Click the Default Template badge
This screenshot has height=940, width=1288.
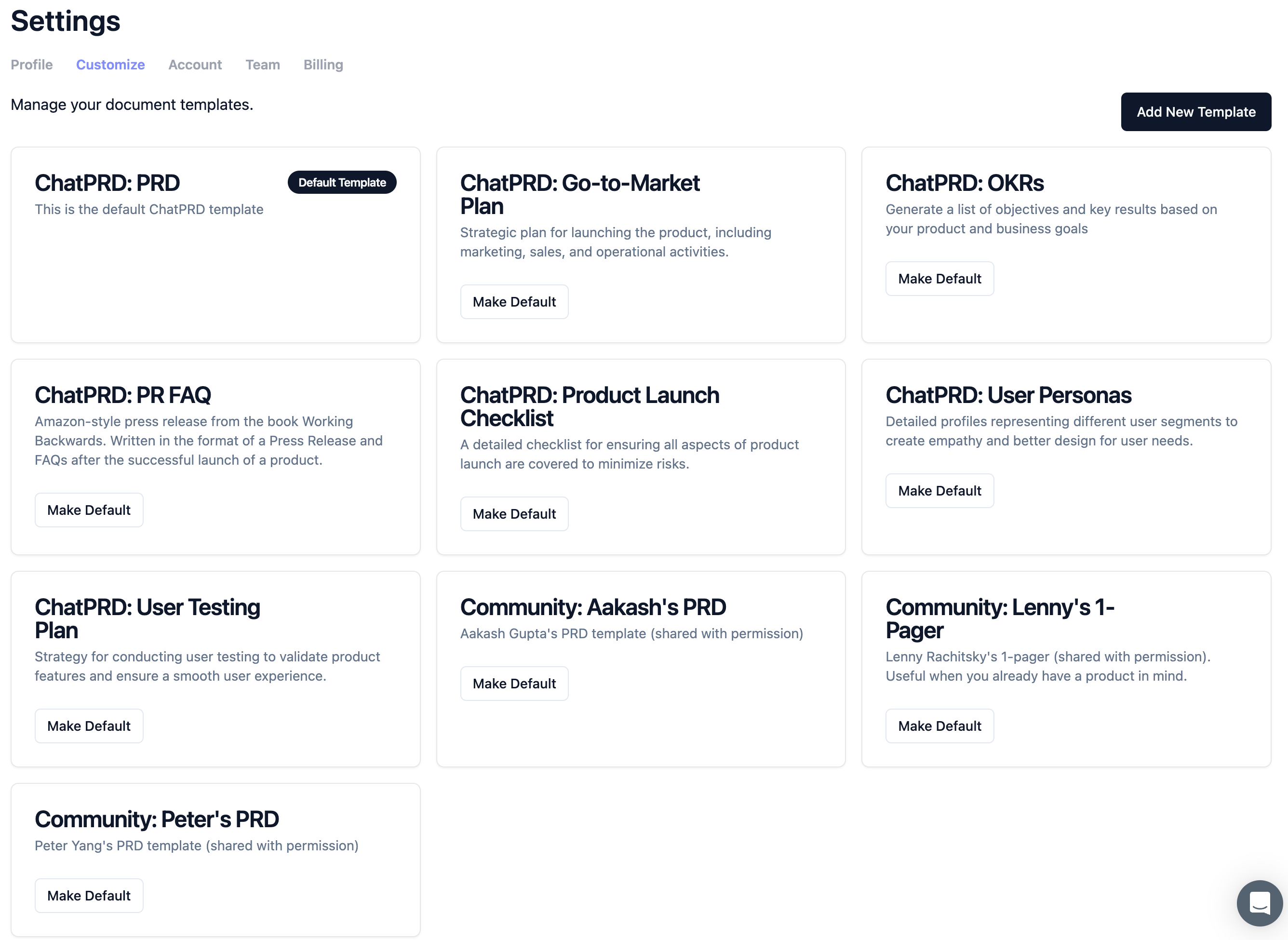pos(342,183)
